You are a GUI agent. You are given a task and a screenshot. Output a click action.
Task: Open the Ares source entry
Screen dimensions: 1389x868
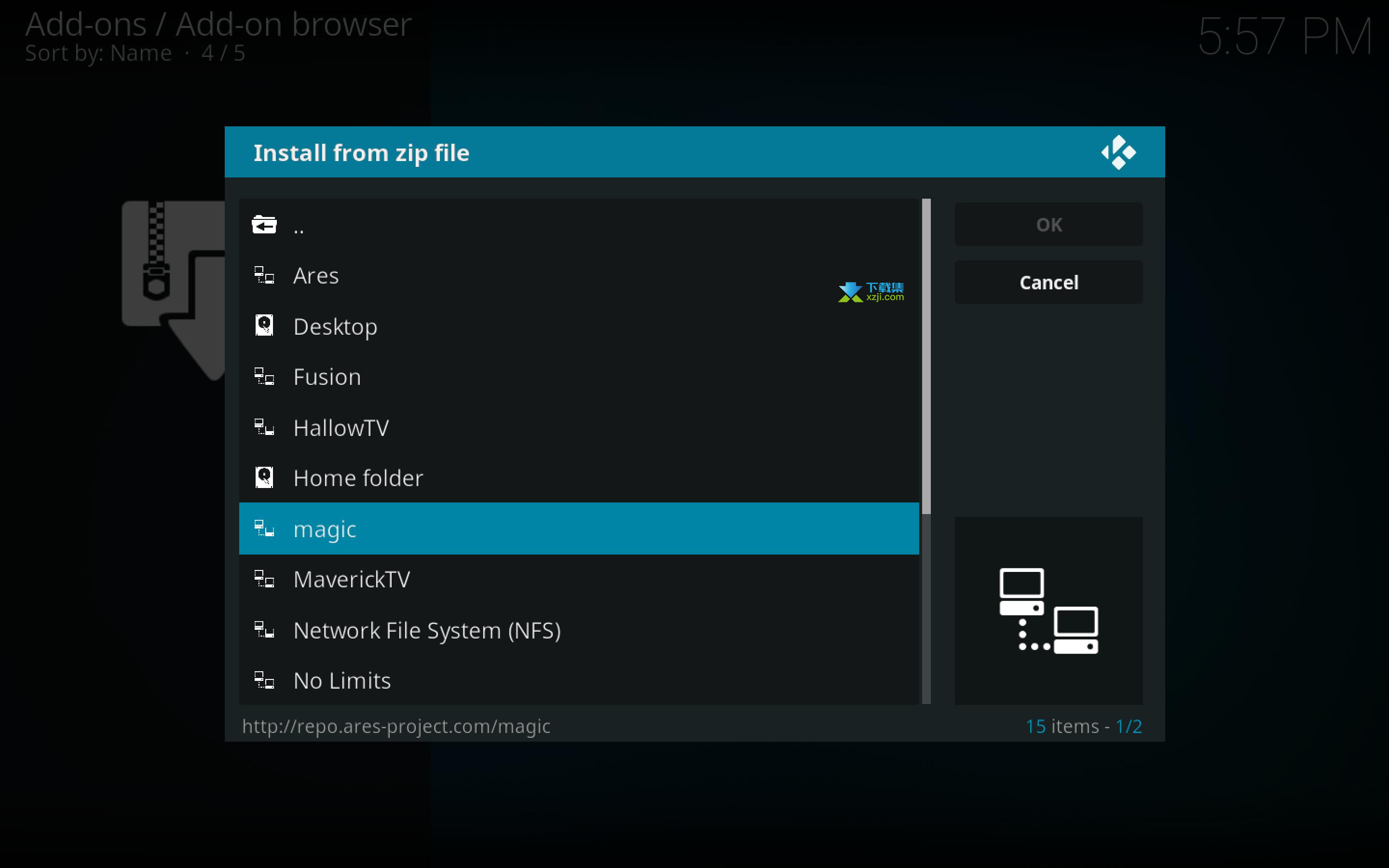pyautogui.click(x=579, y=275)
